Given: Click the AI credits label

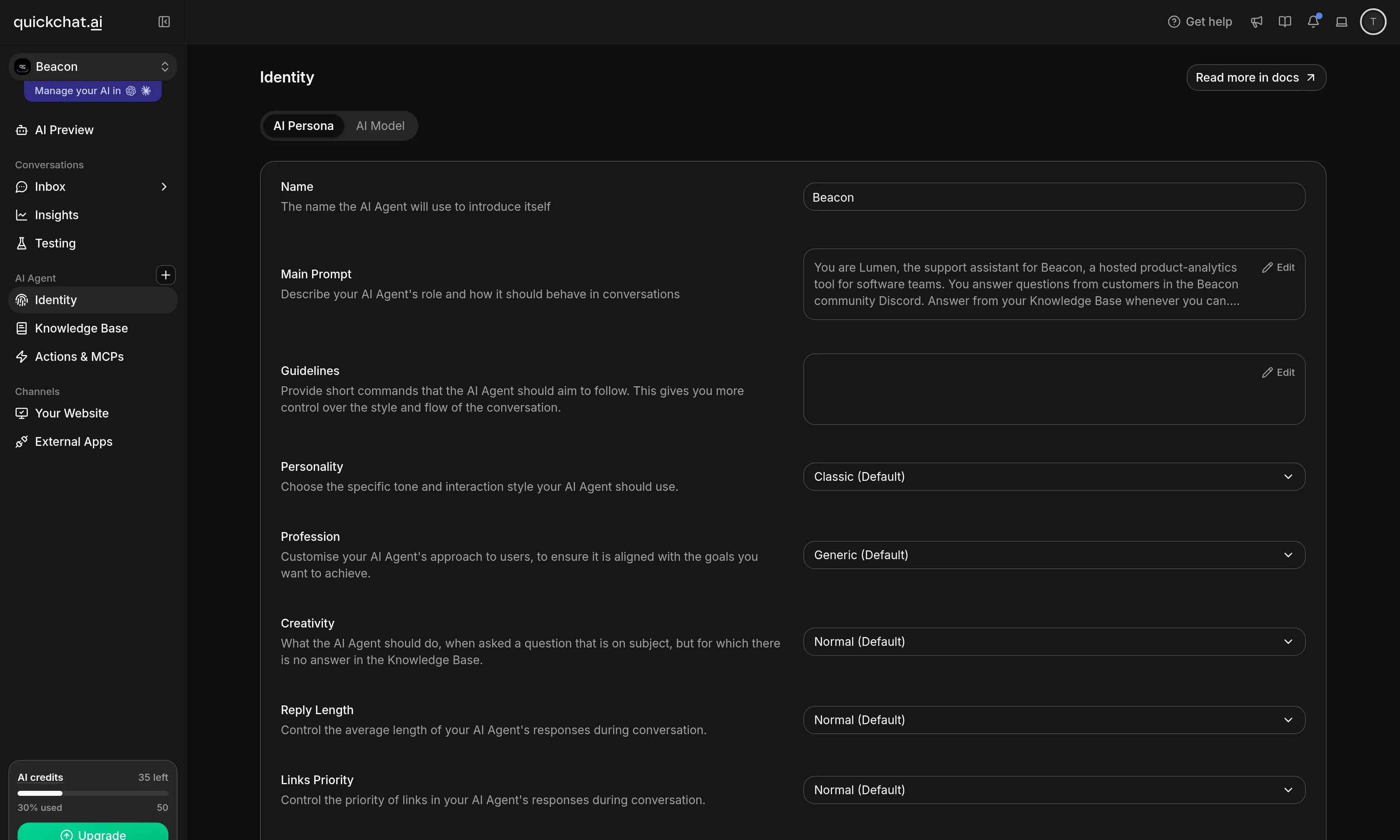Looking at the screenshot, I should [40, 777].
